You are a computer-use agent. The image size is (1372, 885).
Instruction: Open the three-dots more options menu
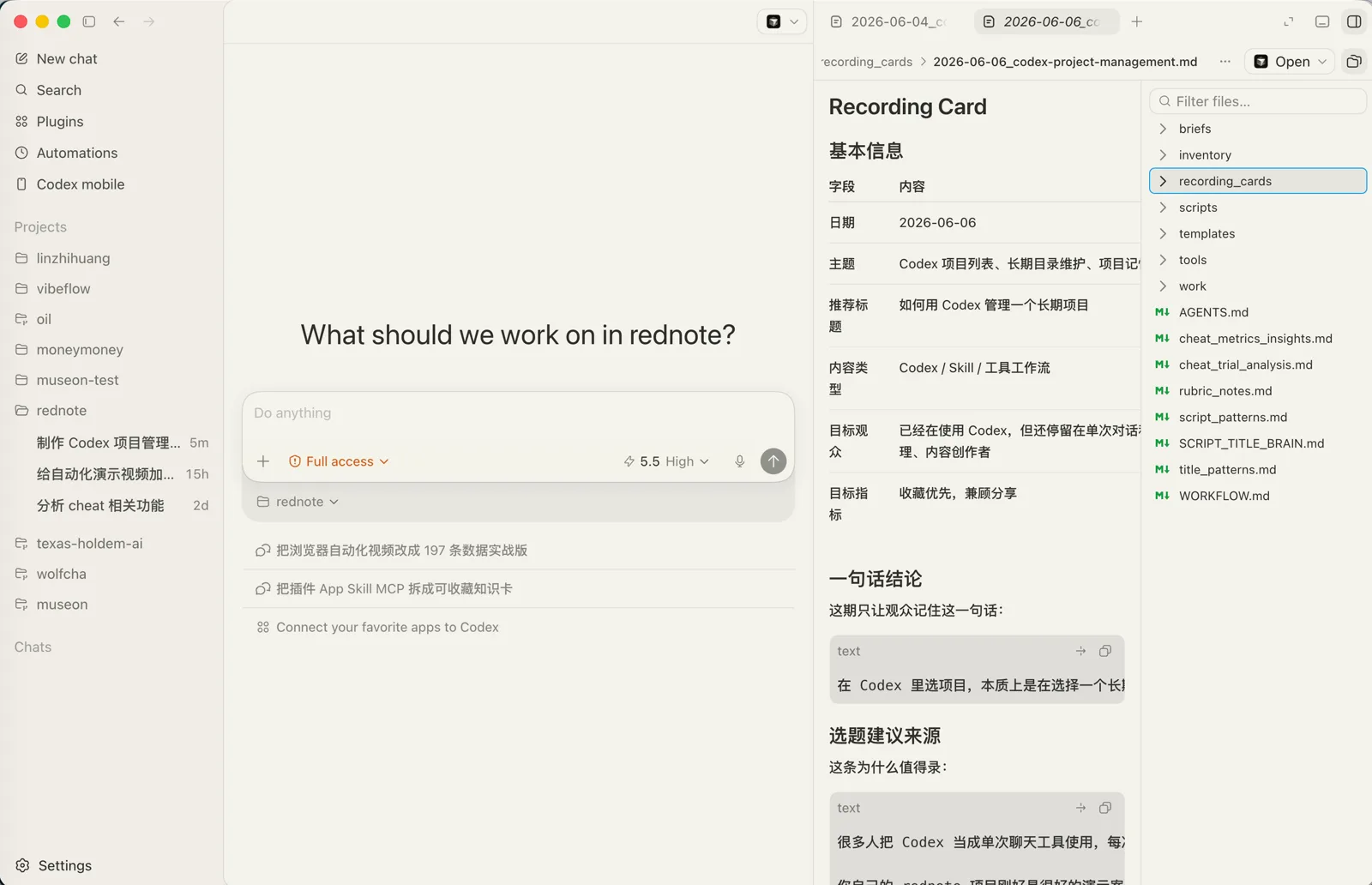pyautogui.click(x=1225, y=62)
